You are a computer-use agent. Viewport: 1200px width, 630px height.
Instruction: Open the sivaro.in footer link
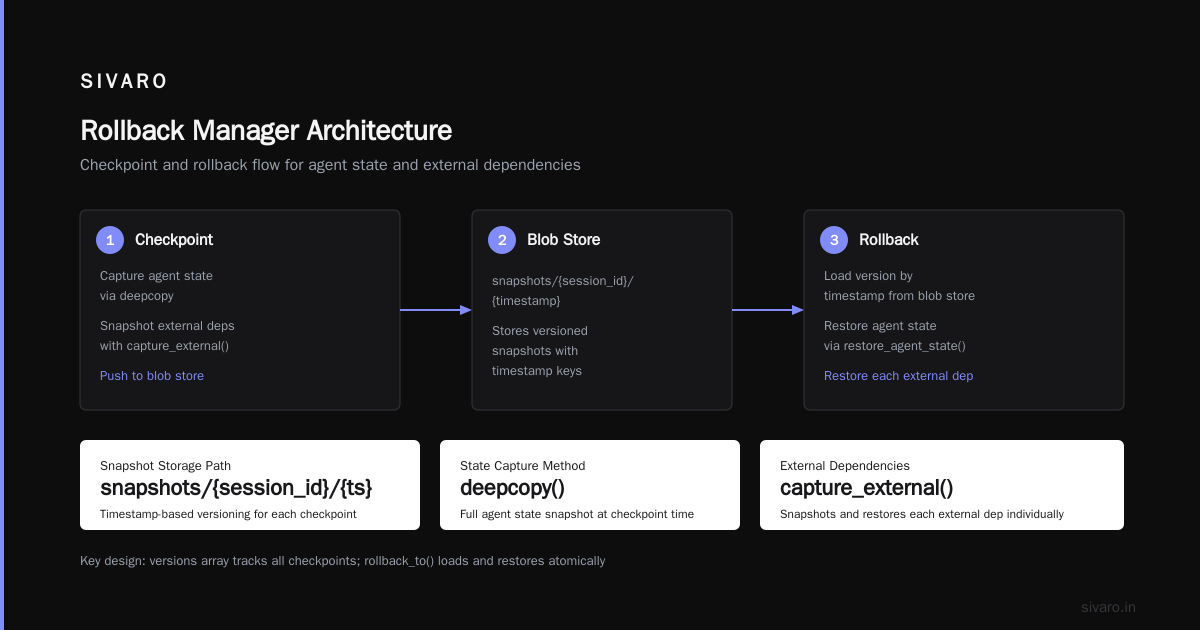[x=1108, y=607]
